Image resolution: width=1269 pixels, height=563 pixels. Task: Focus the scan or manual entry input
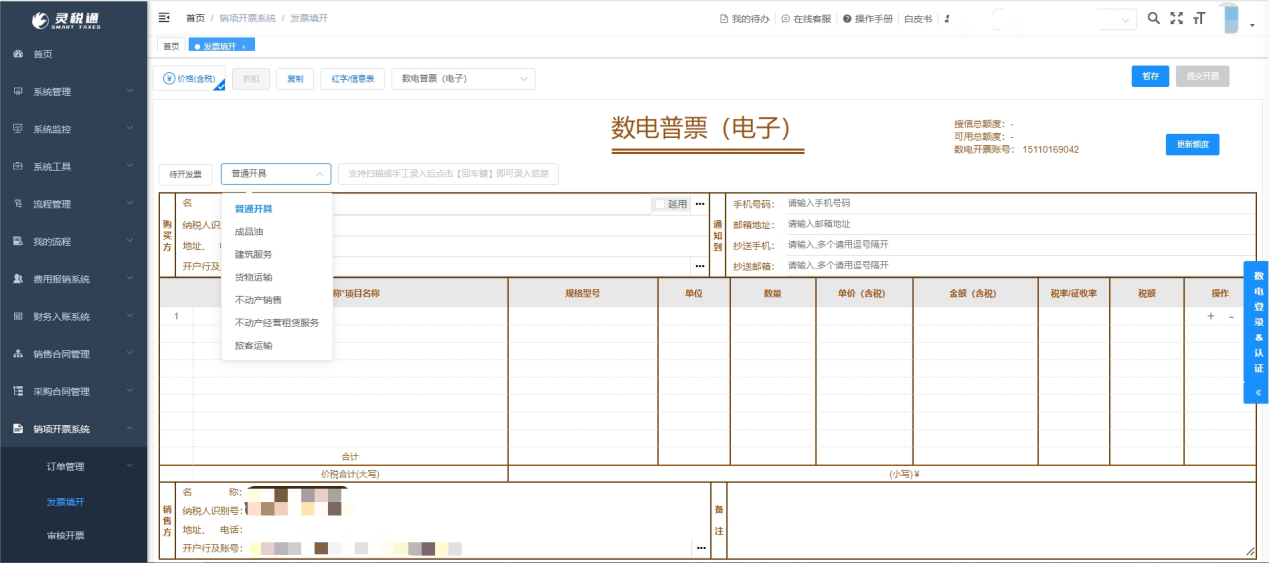coord(448,174)
